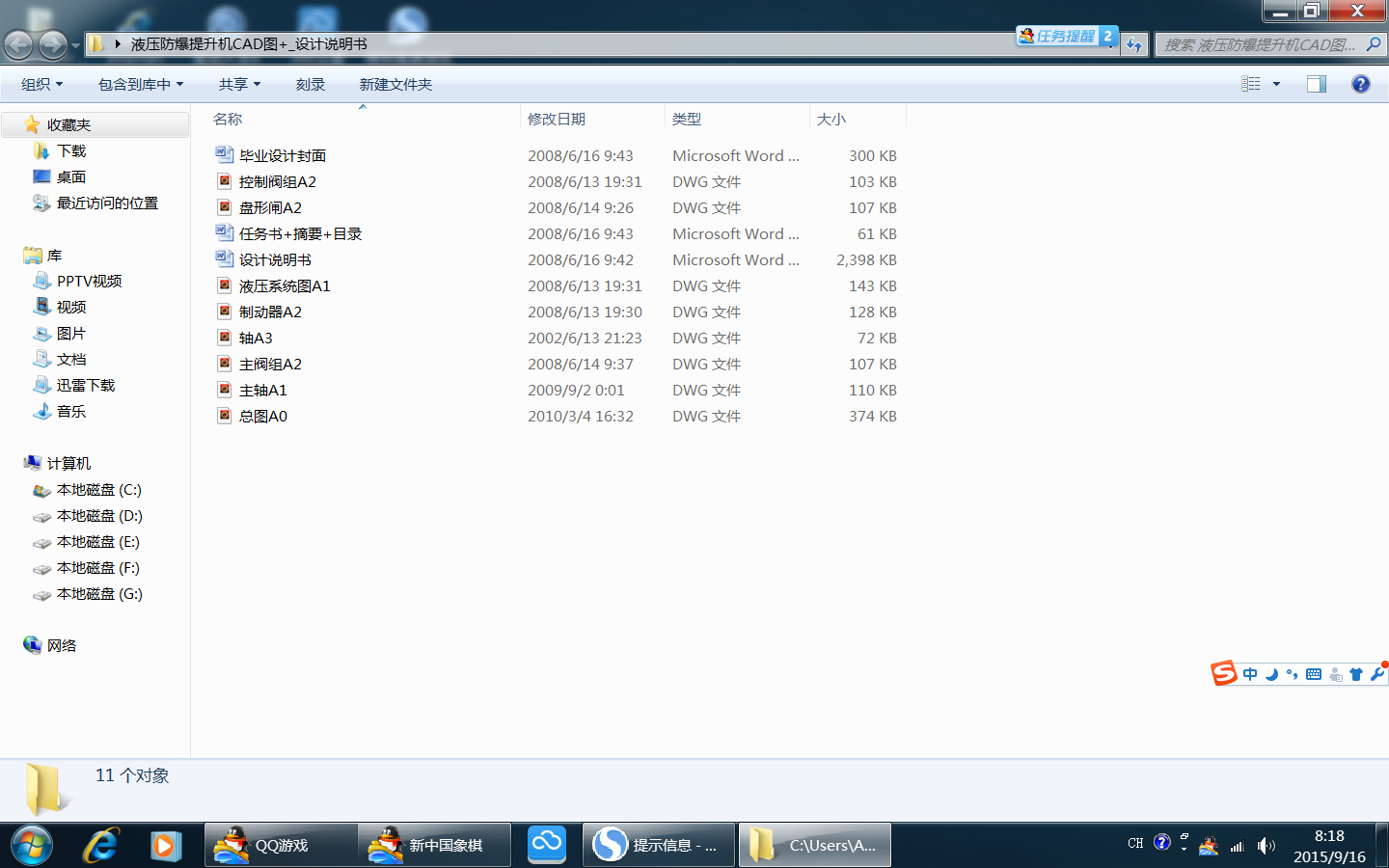The width and height of the screenshot is (1389, 868).
Task: Open the 音乐 library
Action: 71,411
